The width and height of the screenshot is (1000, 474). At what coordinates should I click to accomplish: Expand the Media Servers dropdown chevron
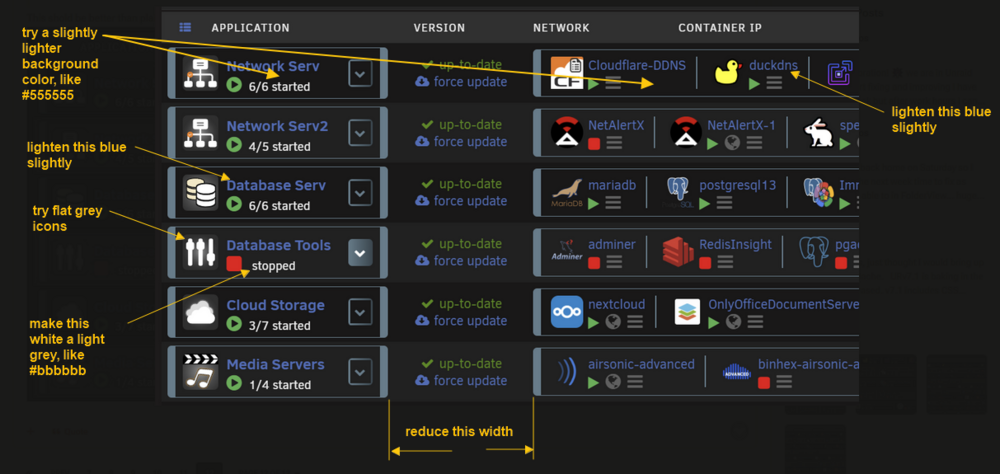360,372
